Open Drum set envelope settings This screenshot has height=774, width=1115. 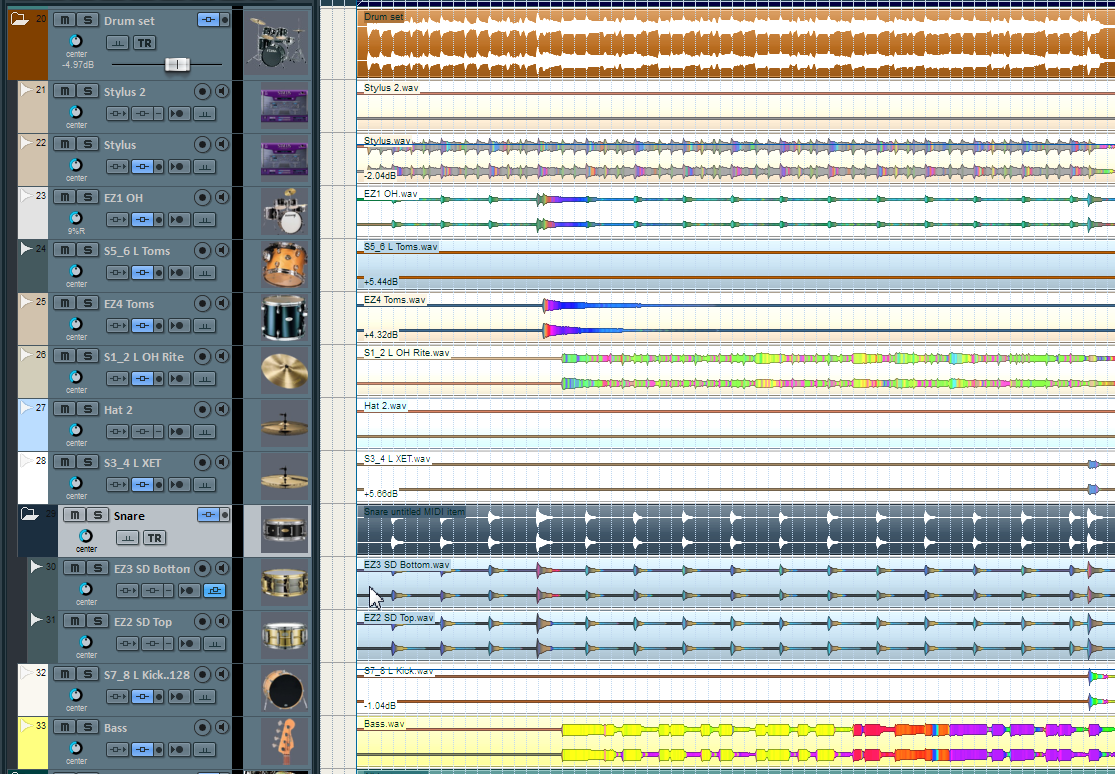click(x=118, y=43)
